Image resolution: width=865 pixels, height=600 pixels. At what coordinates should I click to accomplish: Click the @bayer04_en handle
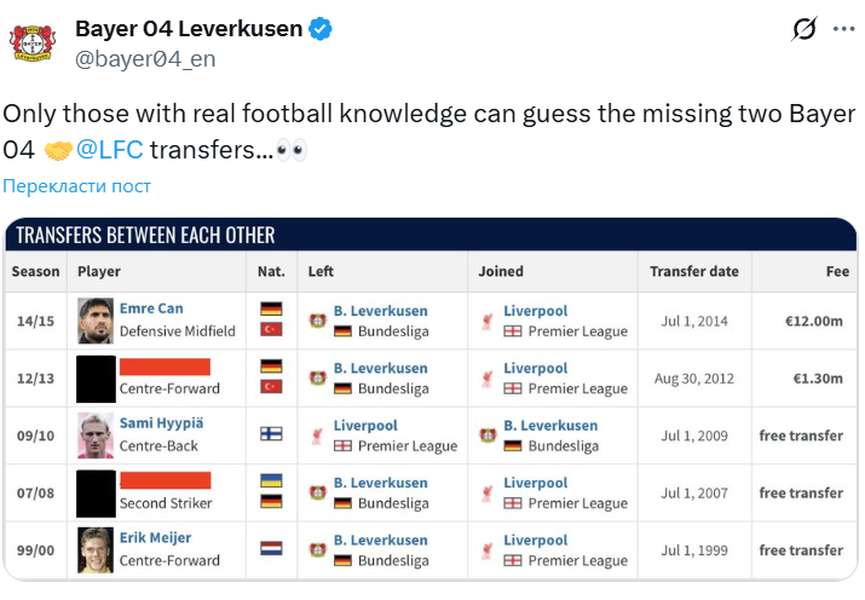click(x=145, y=58)
